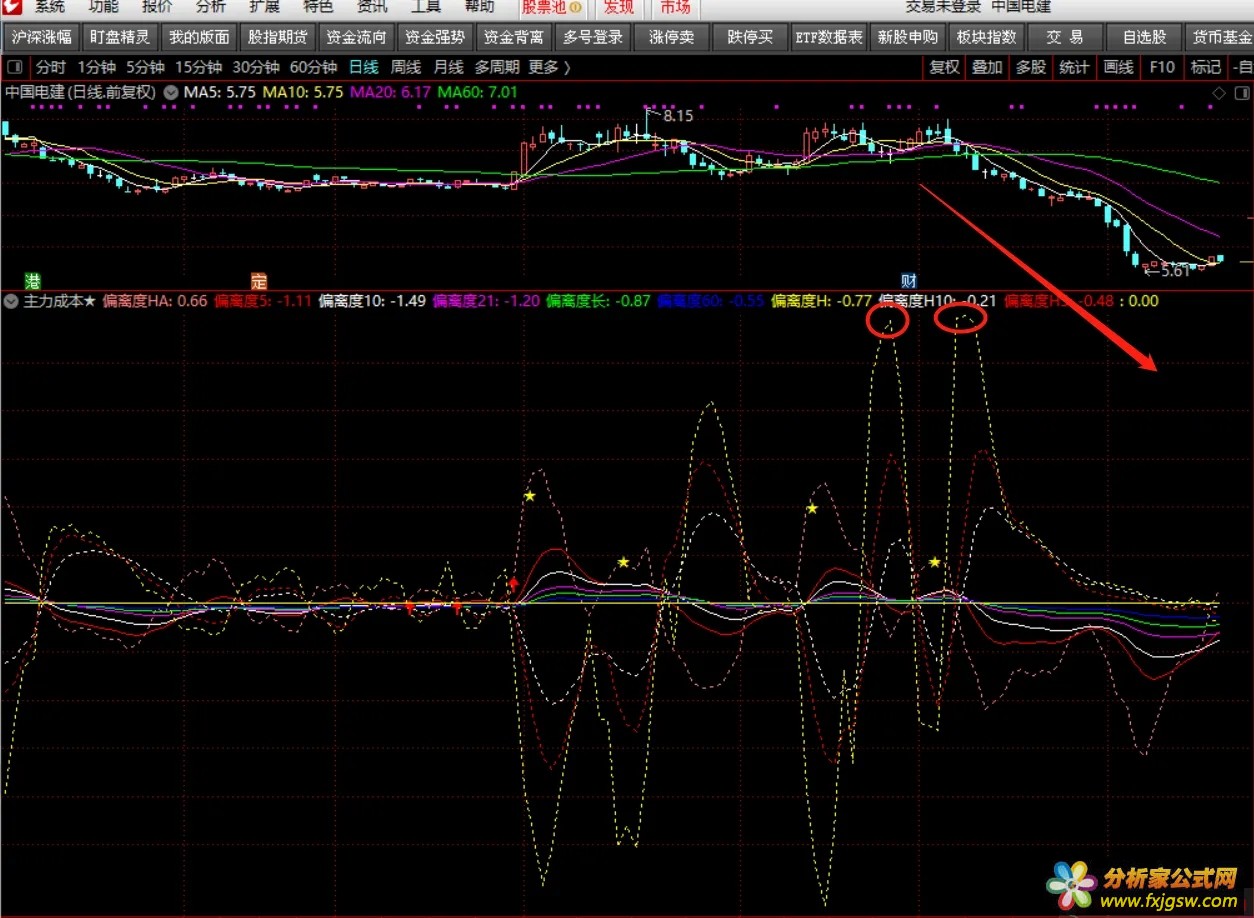Open the 股票池 tab

(x=552, y=7)
